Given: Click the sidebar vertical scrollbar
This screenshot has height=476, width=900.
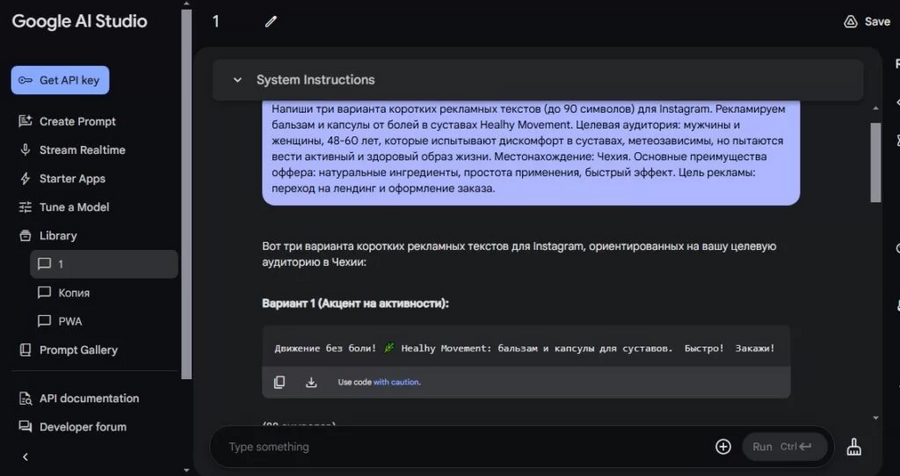Looking at the screenshot, I should click(187, 194).
